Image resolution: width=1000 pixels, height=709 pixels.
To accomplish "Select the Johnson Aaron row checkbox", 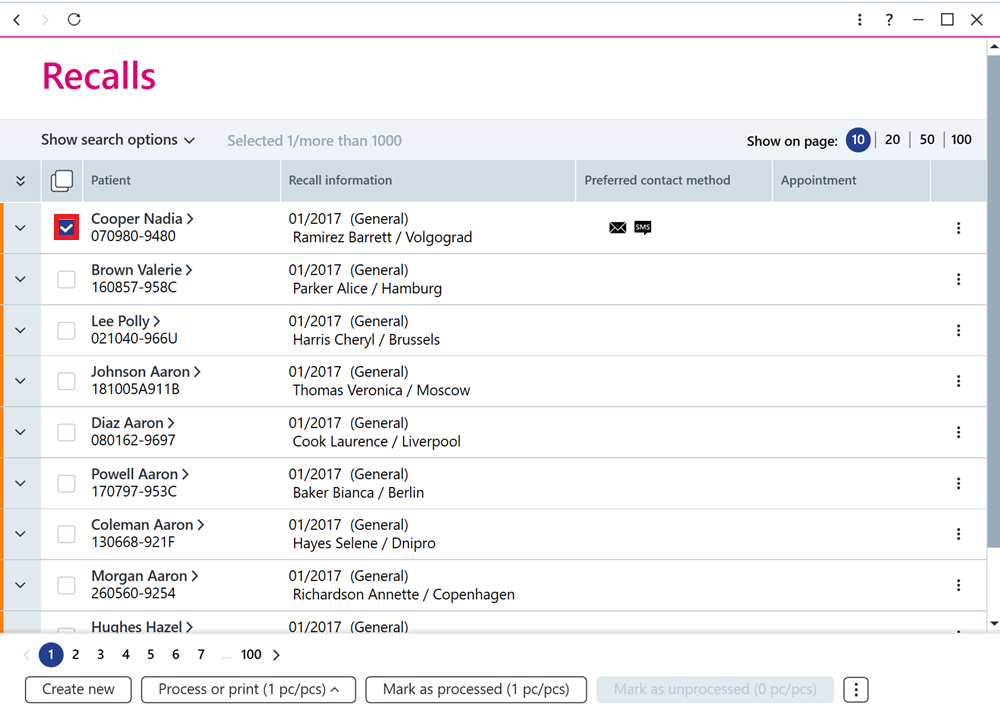I will click(x=66, y=381).
